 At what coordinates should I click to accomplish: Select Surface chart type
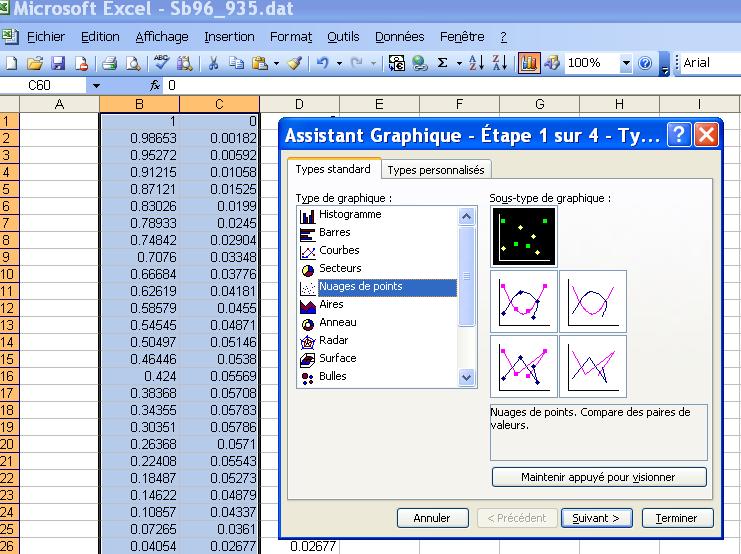pos(377,358)
